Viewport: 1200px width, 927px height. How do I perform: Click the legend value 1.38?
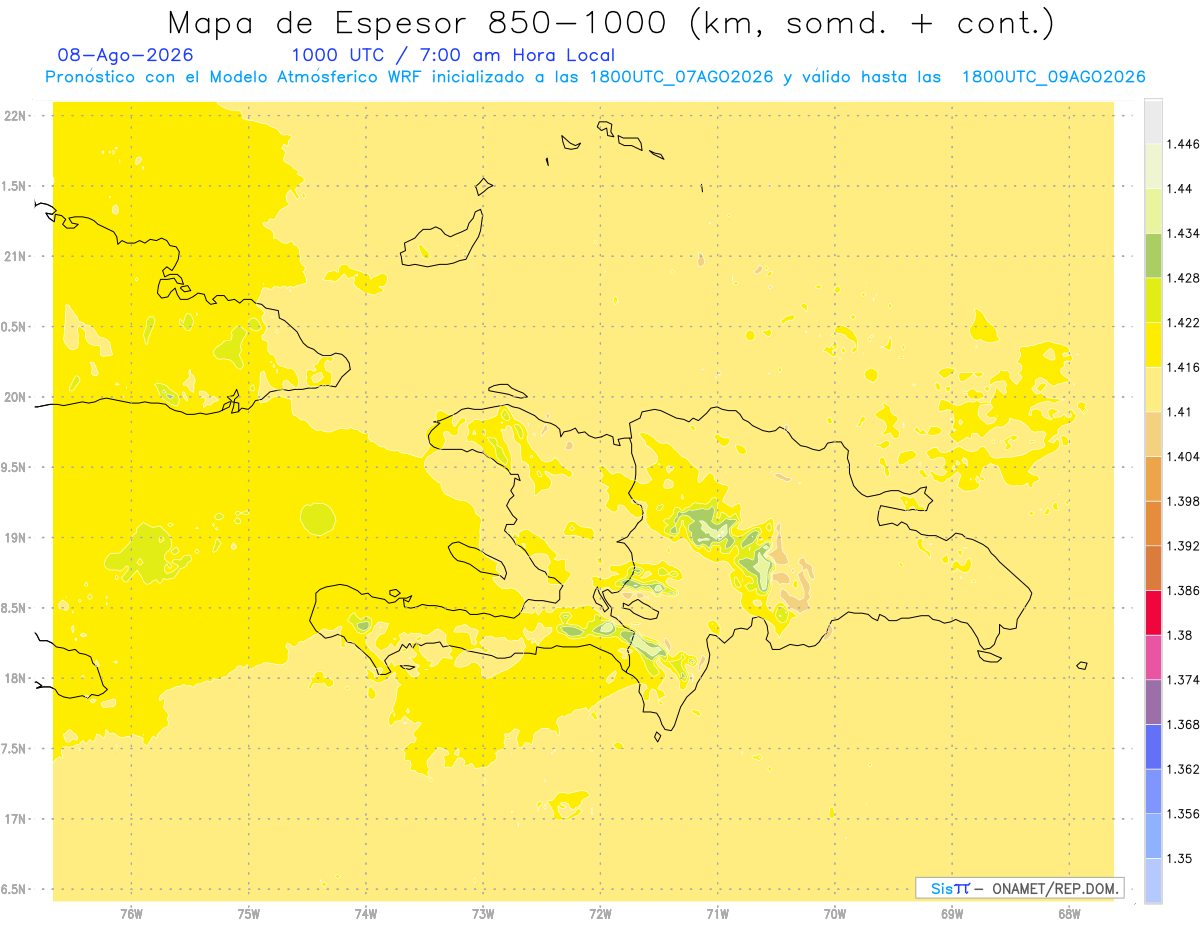pos(1180,635)
